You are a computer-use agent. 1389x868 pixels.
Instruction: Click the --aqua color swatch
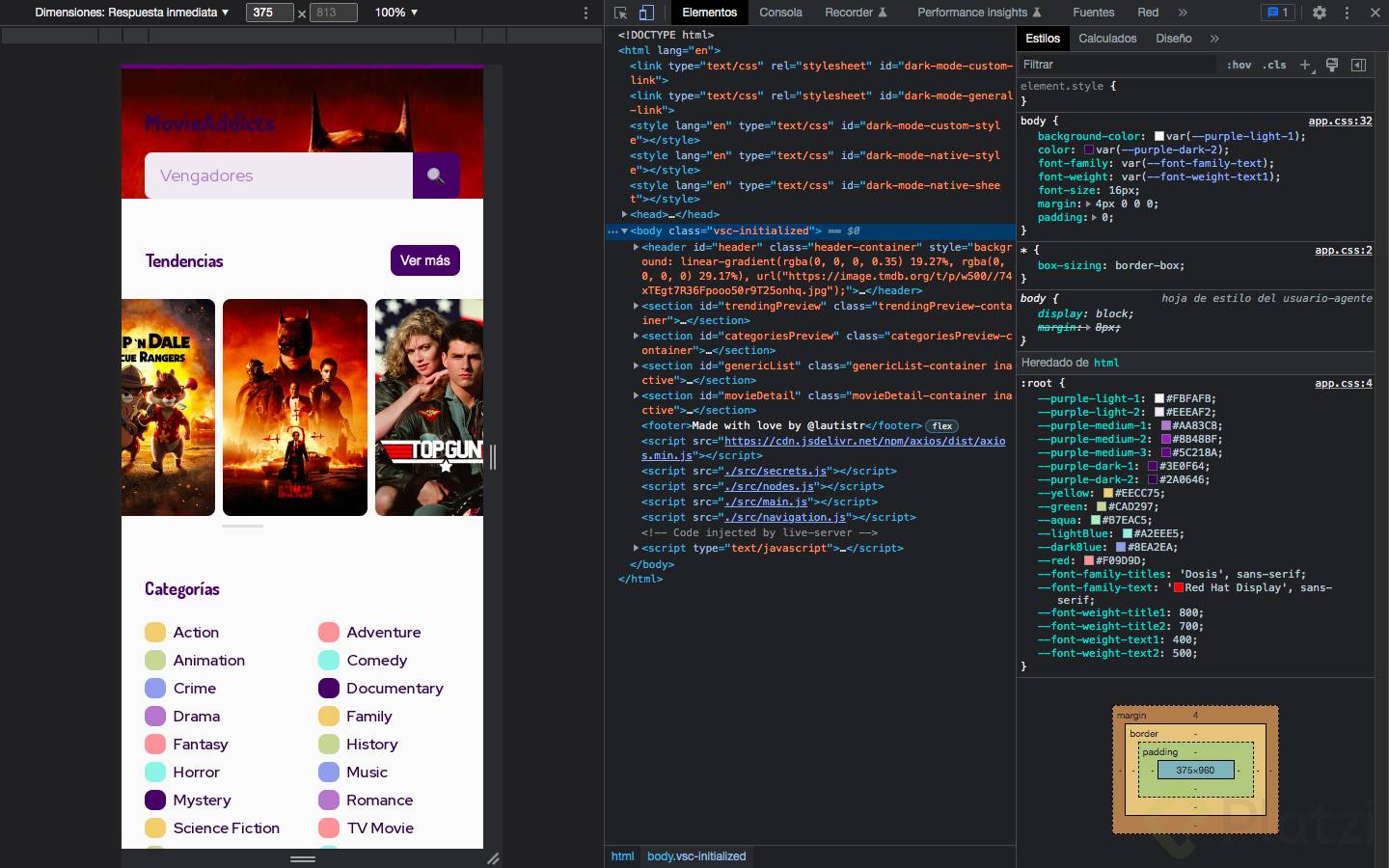coord(1096,520)
